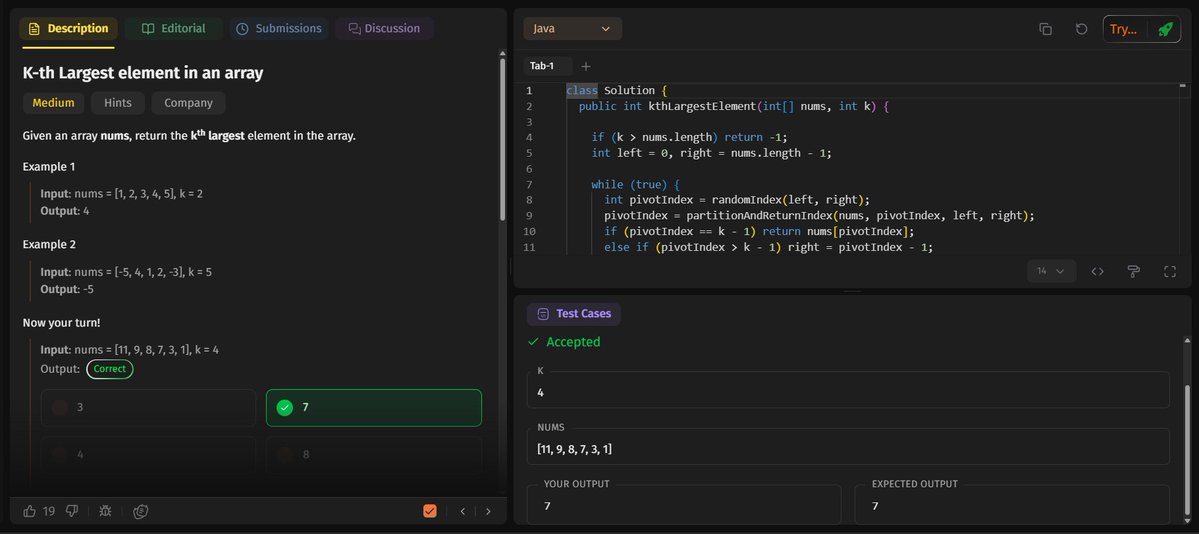This screenshot has height=534, width=1199.
Task: Click the 'Now your turn!' text
Action: pyautogui.click(x=61, y=323)
